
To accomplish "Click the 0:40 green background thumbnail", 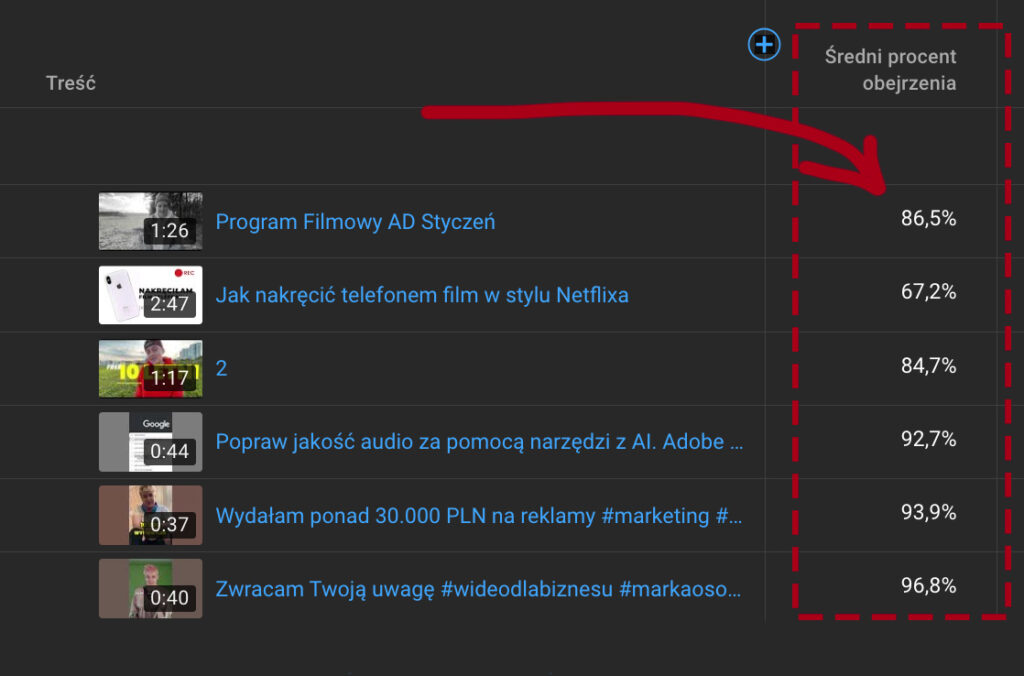I will [x=150, y=588].
